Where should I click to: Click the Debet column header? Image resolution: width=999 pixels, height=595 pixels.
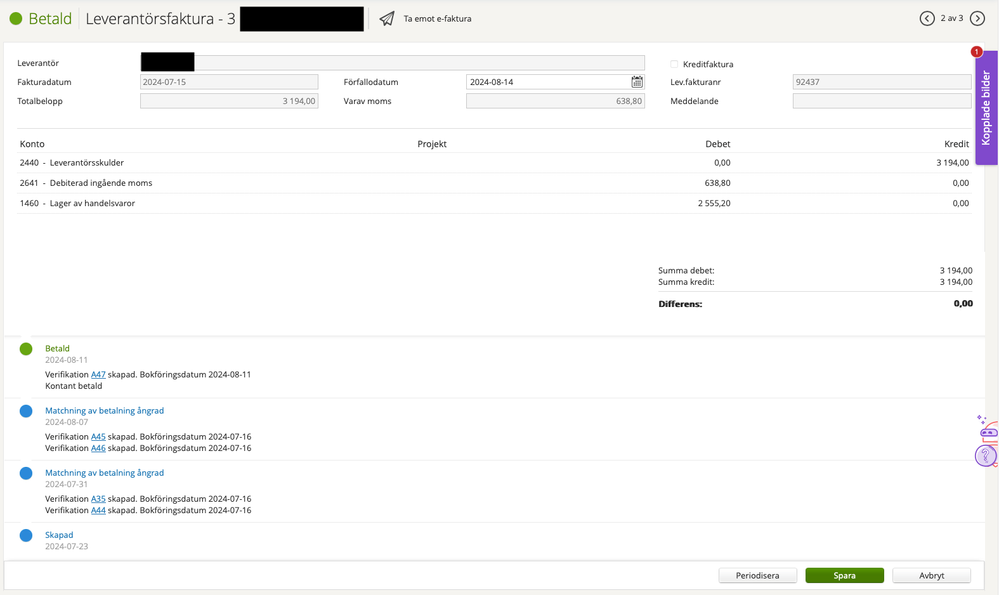(x=717, y=144)
